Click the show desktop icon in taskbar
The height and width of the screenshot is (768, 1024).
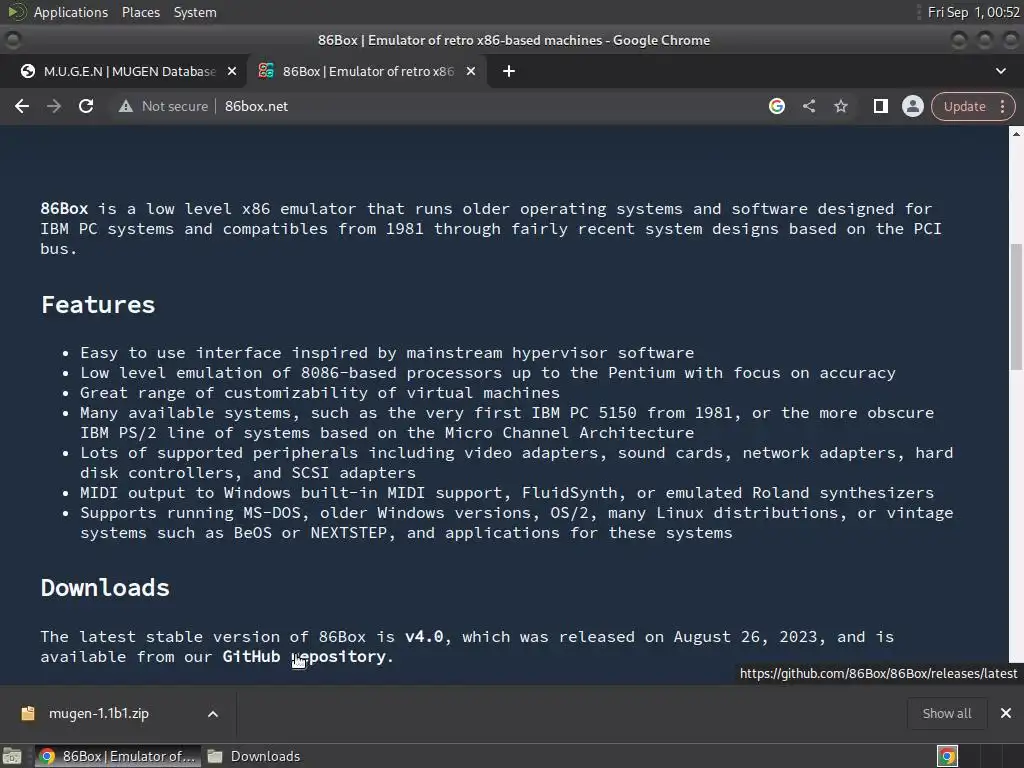coord(12,756)
